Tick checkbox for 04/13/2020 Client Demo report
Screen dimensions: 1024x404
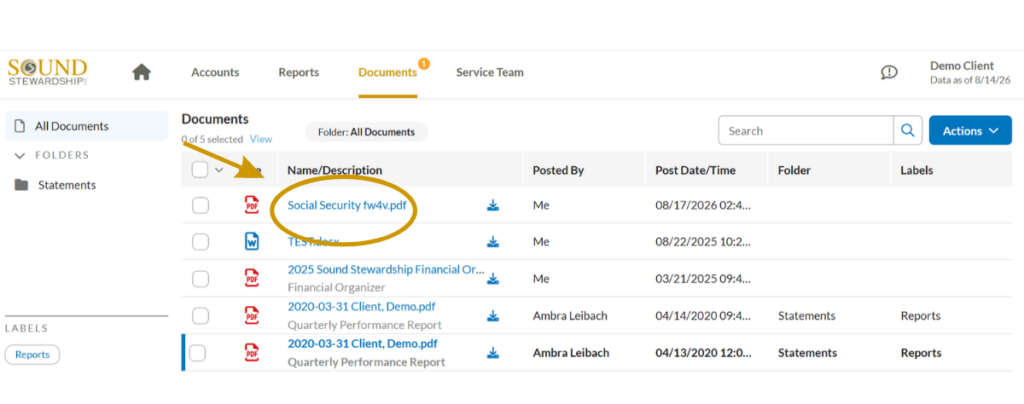(x=197, y=353)
